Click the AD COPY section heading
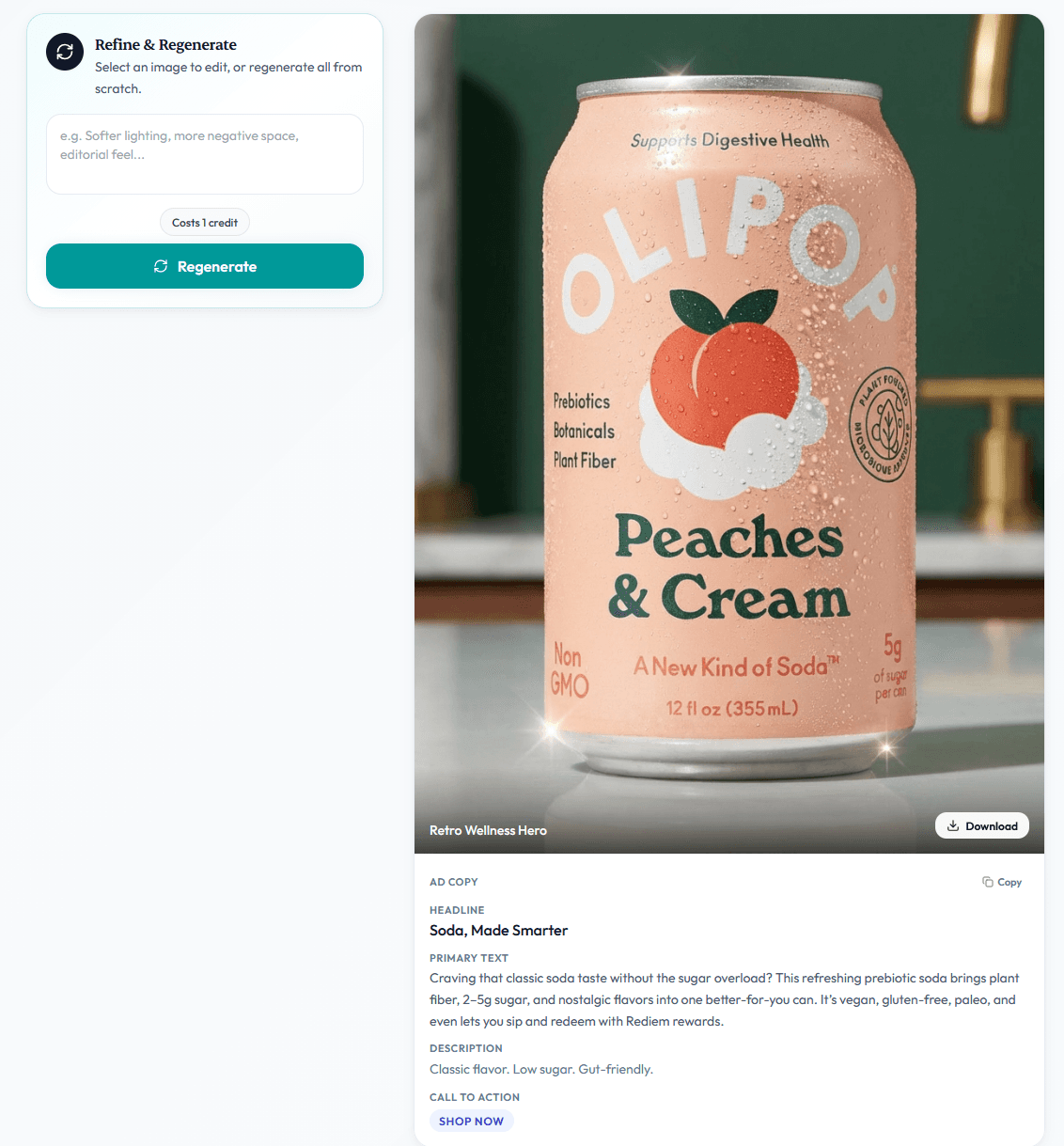The height and width of the screenshot is (1146, 1064). point(453,882)
